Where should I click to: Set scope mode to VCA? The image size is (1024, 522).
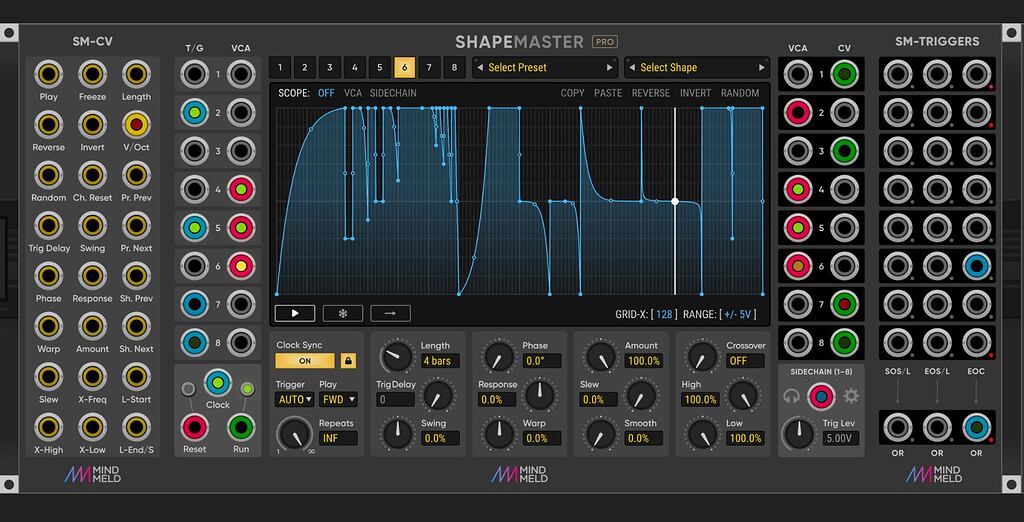pyautogui.click(x=353, y=93)
